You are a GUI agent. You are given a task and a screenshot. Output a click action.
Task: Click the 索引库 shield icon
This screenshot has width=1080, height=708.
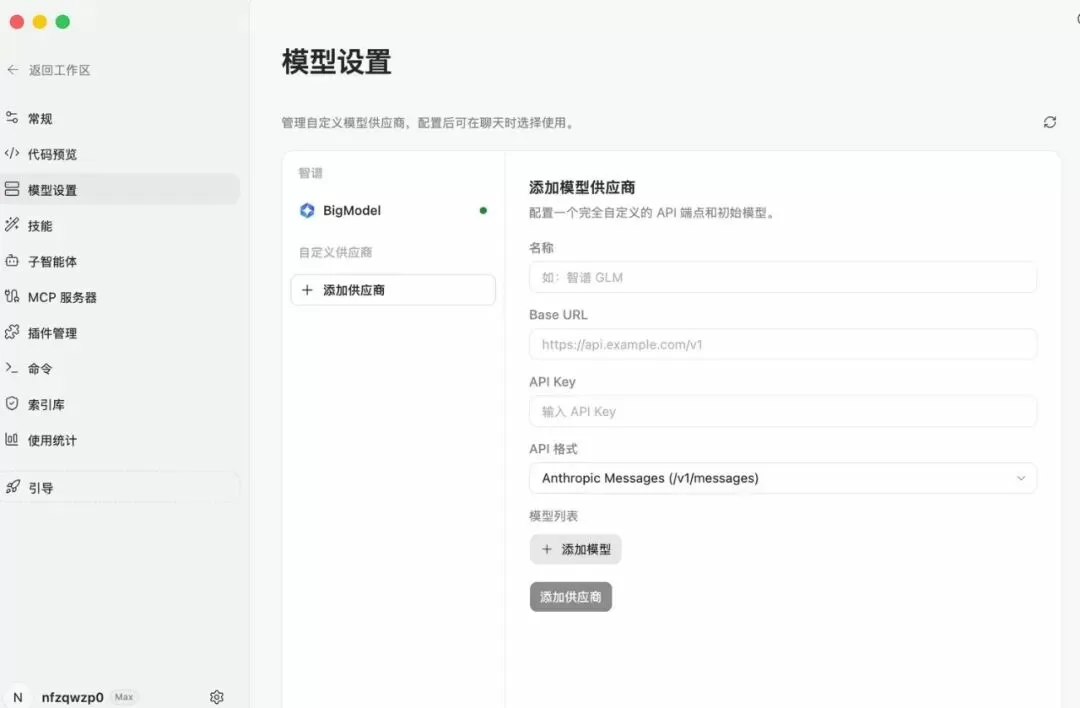(x=12, y=404)
